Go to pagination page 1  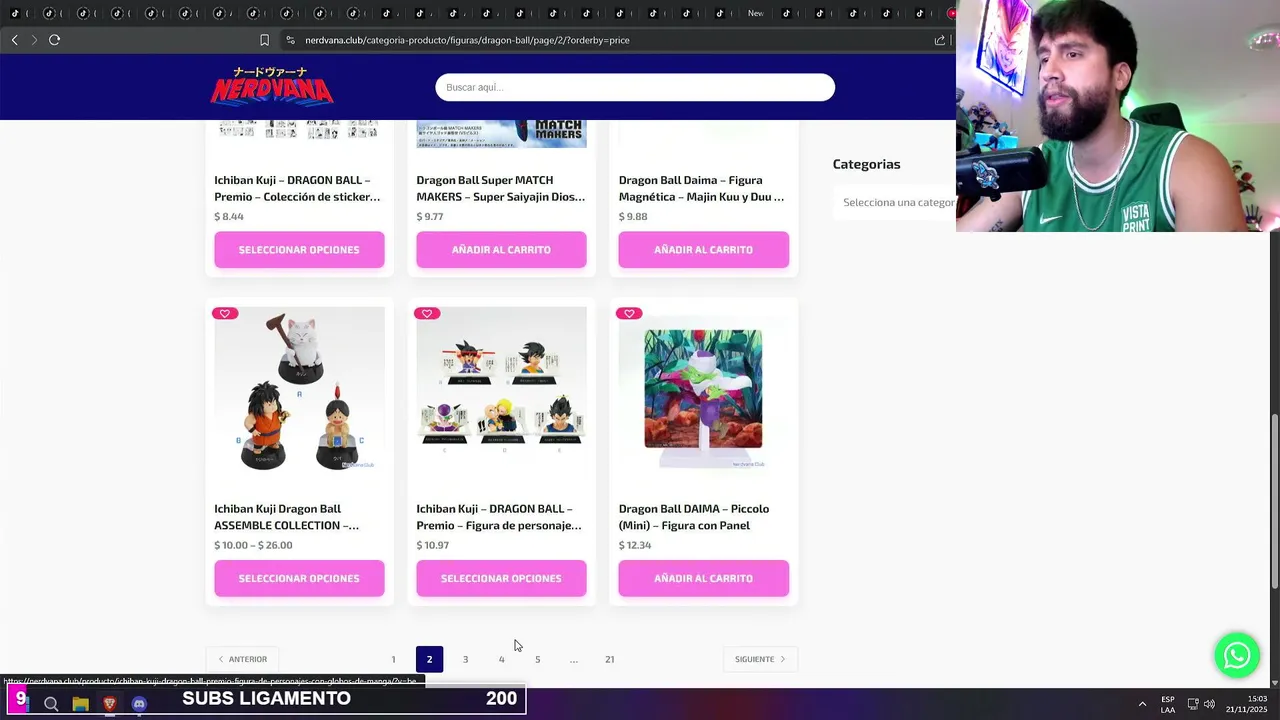393,660
